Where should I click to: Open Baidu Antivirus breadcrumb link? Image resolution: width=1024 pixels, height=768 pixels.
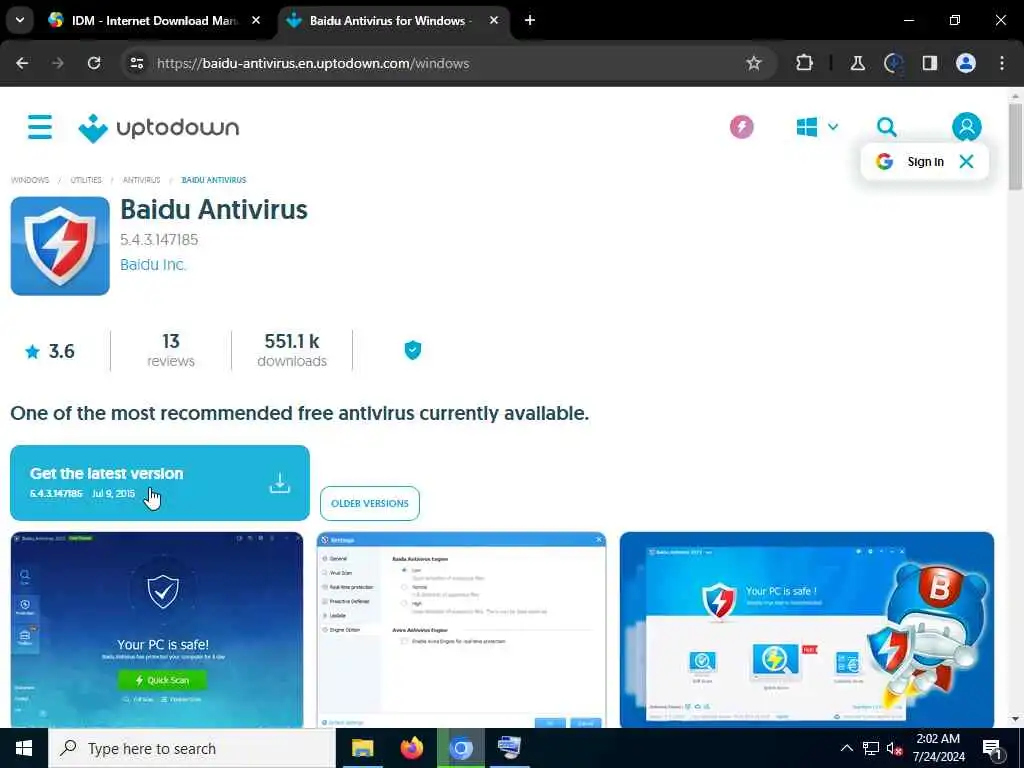(x=214, y=180)
